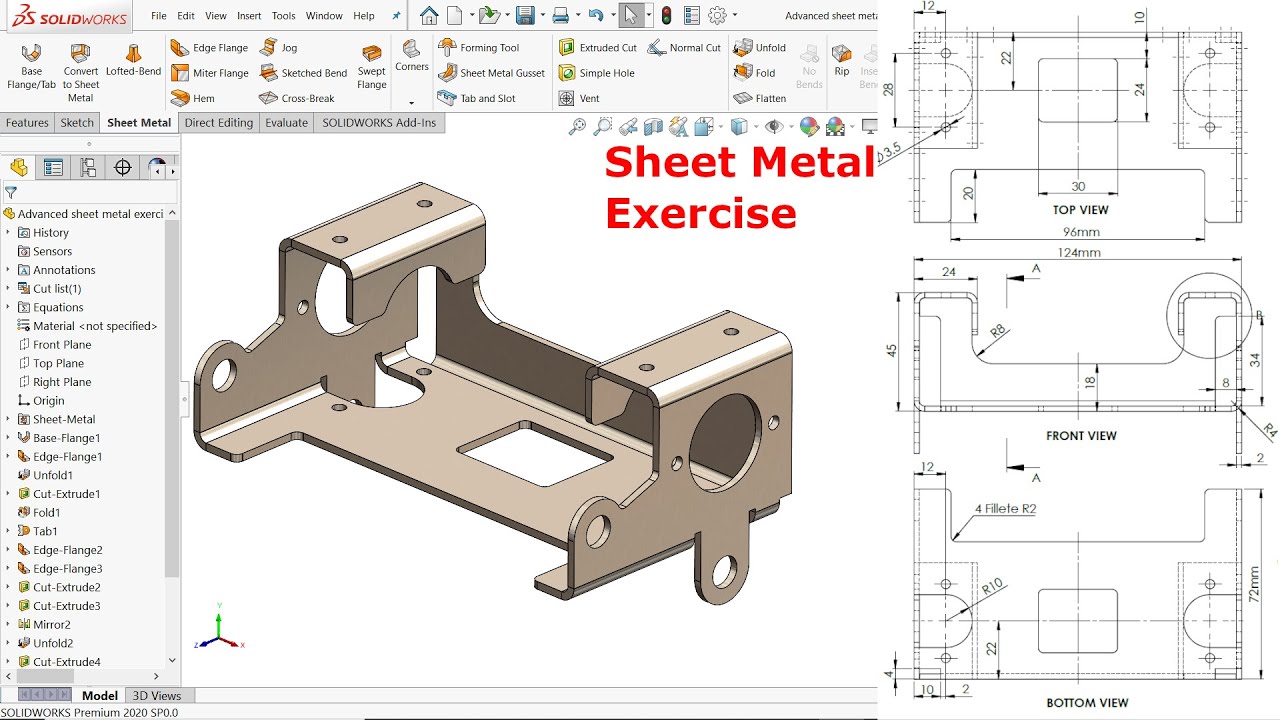Open the Direct Editing tab
The width and height of the screenshot is (1280, 720).
(219, 123)
